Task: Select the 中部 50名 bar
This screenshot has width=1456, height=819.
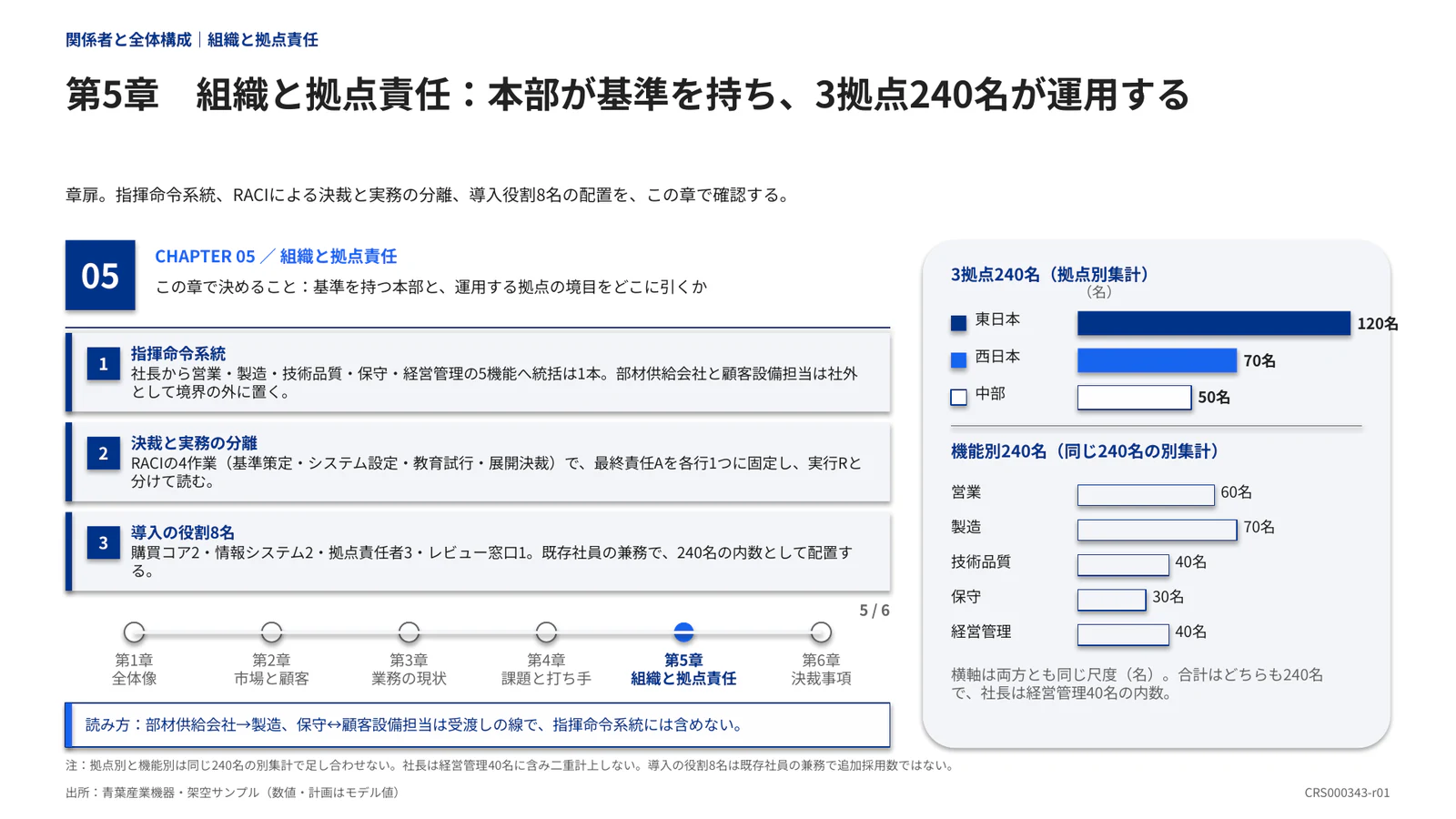Action: 1134,398
